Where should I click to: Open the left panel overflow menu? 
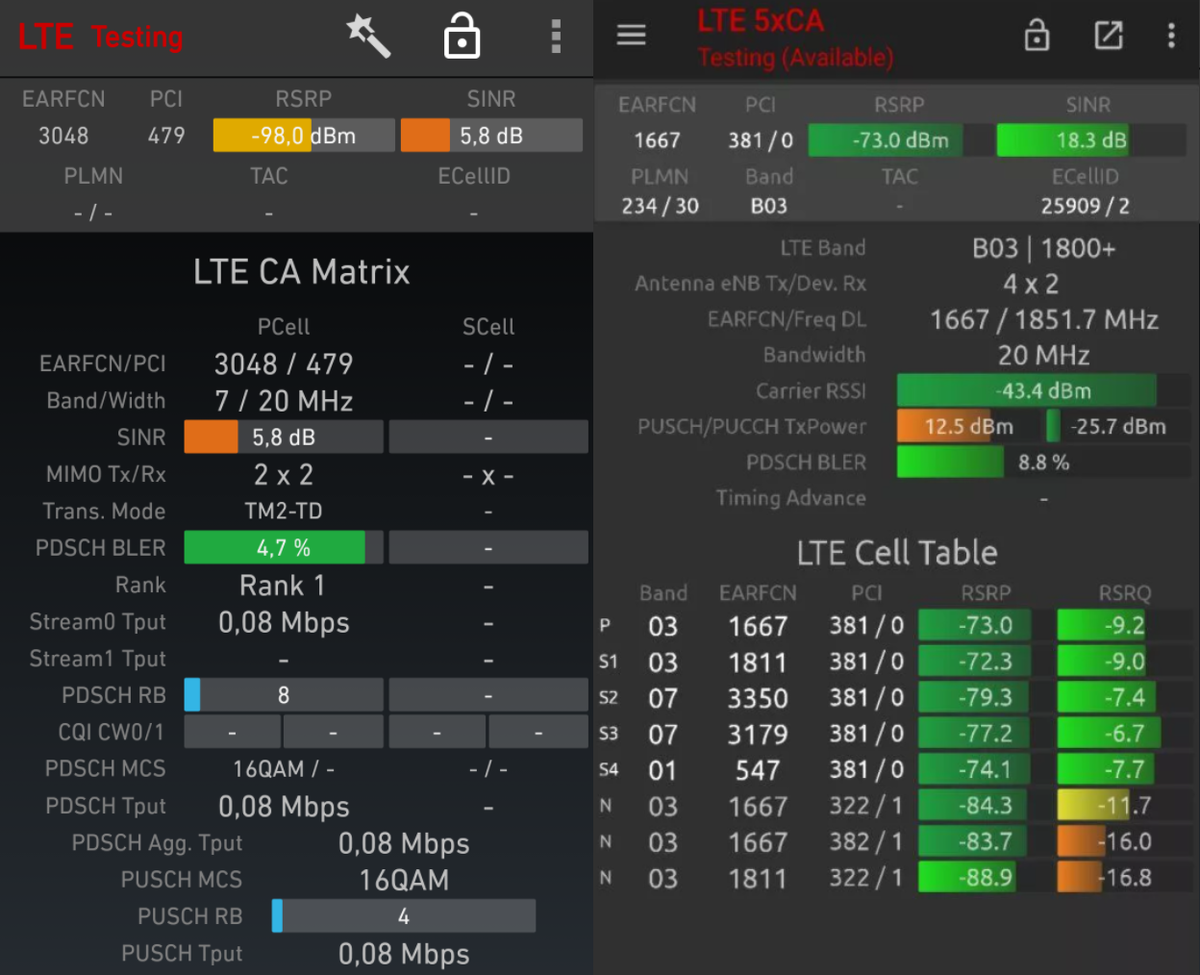tap(556, 35)
